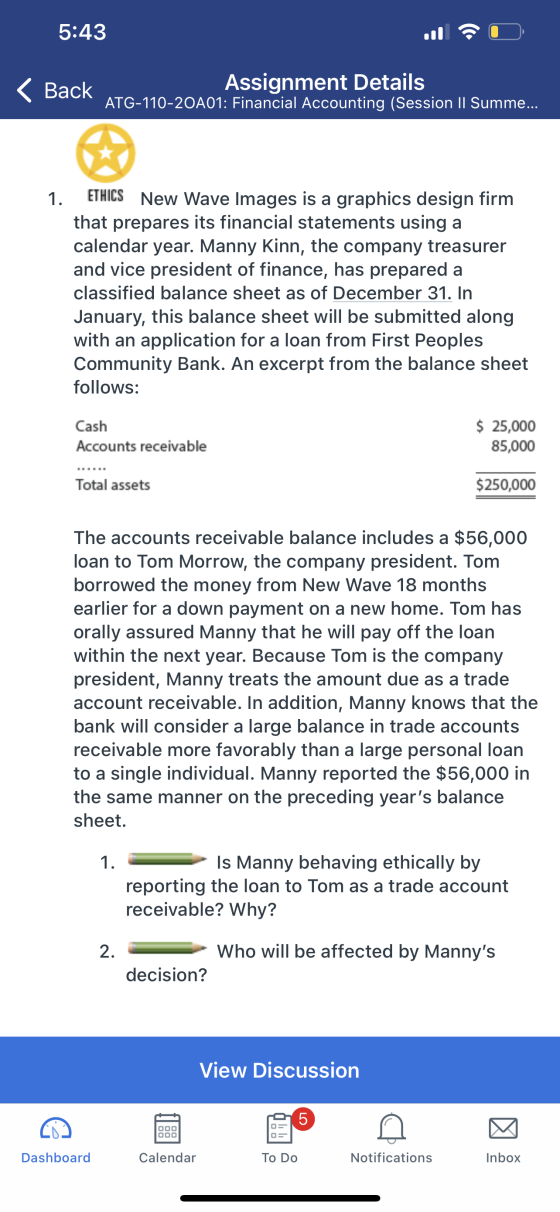This screenshot has width=560, height=1212.
Task: Tap the Assignment Details header title
Action: (324, 82)
